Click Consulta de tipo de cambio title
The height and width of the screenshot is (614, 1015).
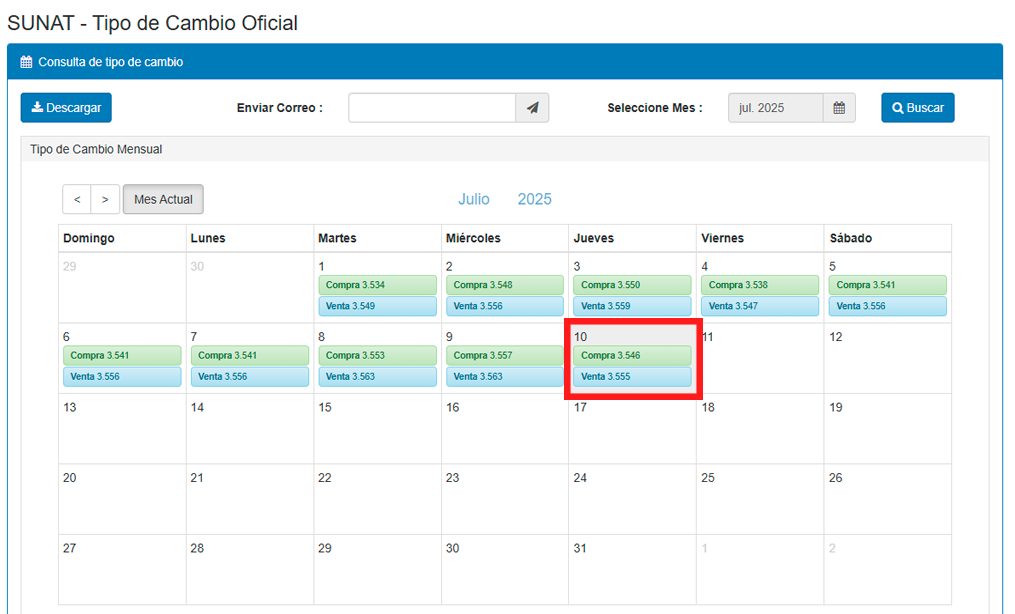(x=111, y=62)
